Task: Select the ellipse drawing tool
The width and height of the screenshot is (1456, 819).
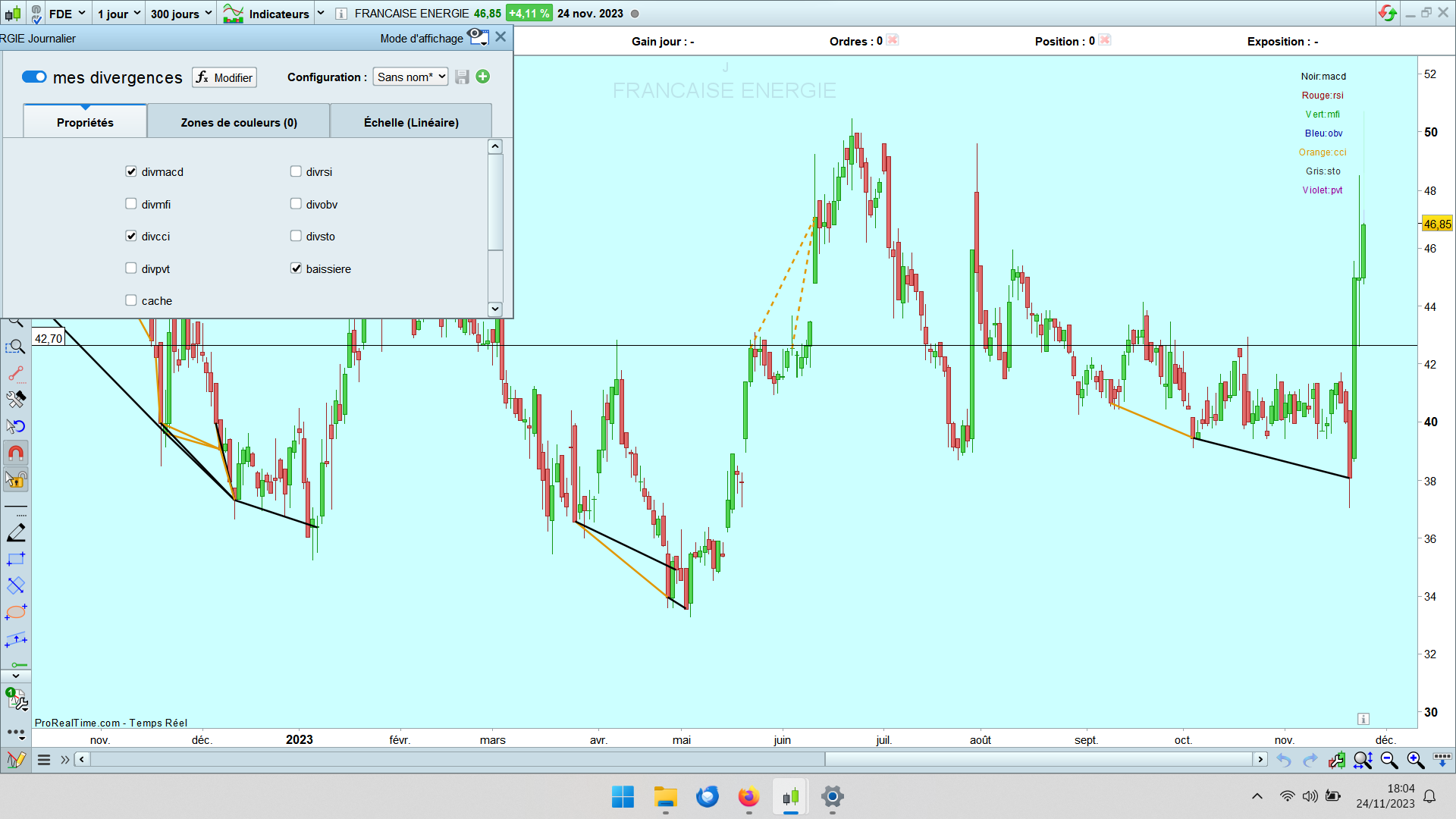Action: (x=16, y=612)
